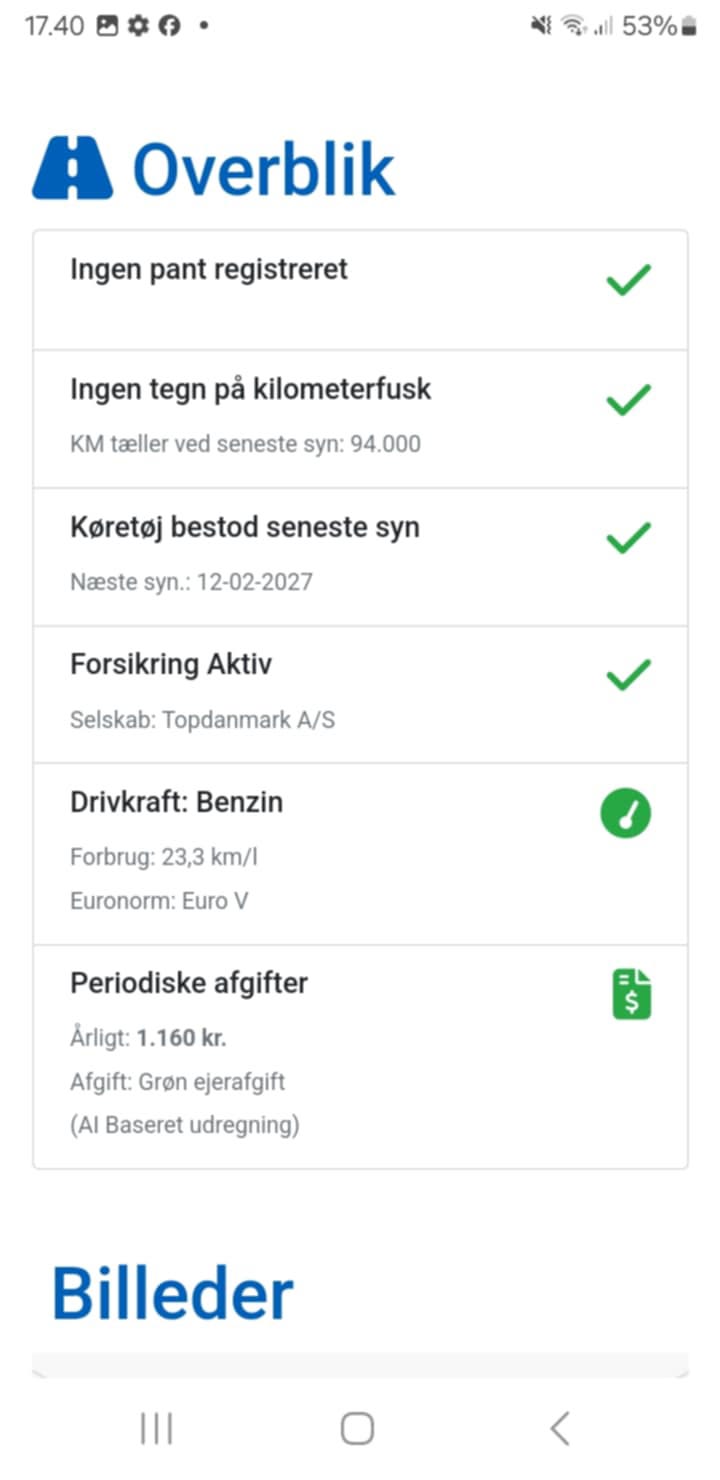The image size is (720, 1480).
Task: Tap the Forsikring Aktiv green checkmark
Action: point(628,675)
